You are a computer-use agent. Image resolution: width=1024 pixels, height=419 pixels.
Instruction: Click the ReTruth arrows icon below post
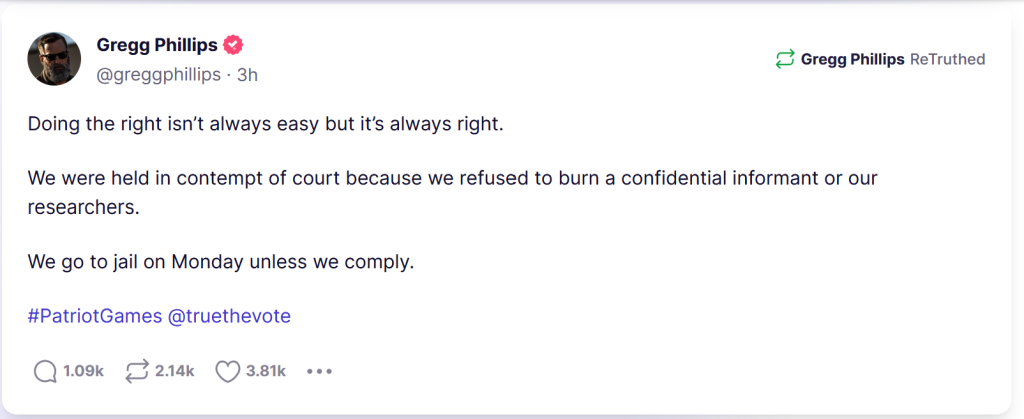[136, 371]
